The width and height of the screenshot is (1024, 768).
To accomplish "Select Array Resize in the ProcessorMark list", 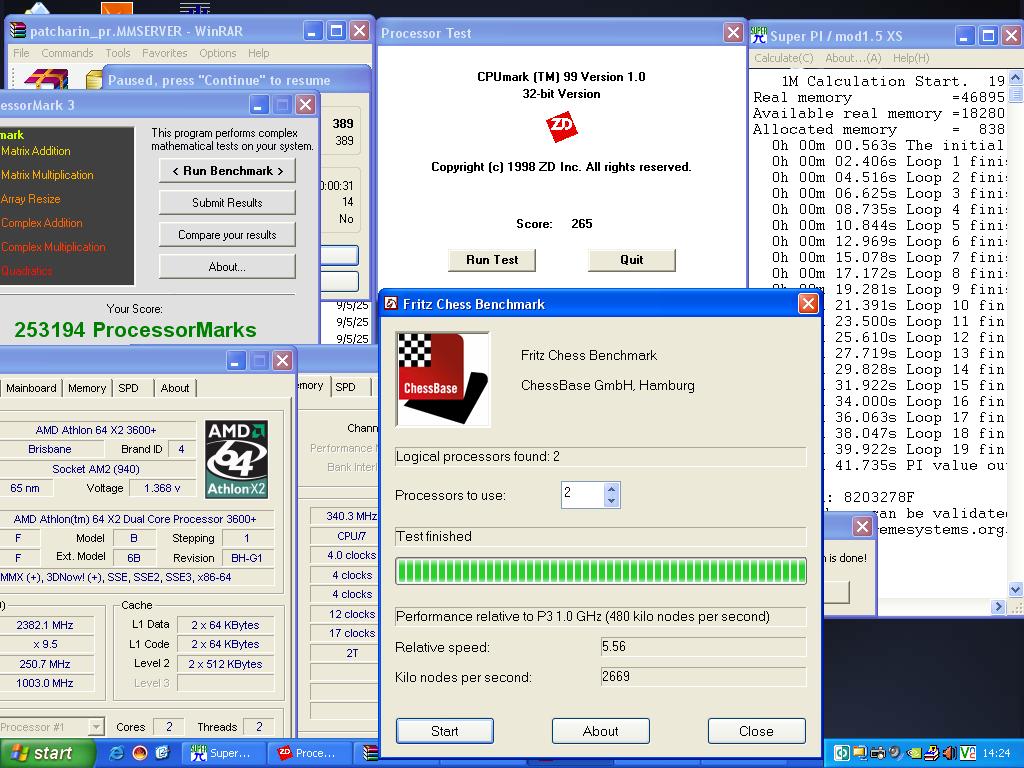I will [x=30, y=199].
